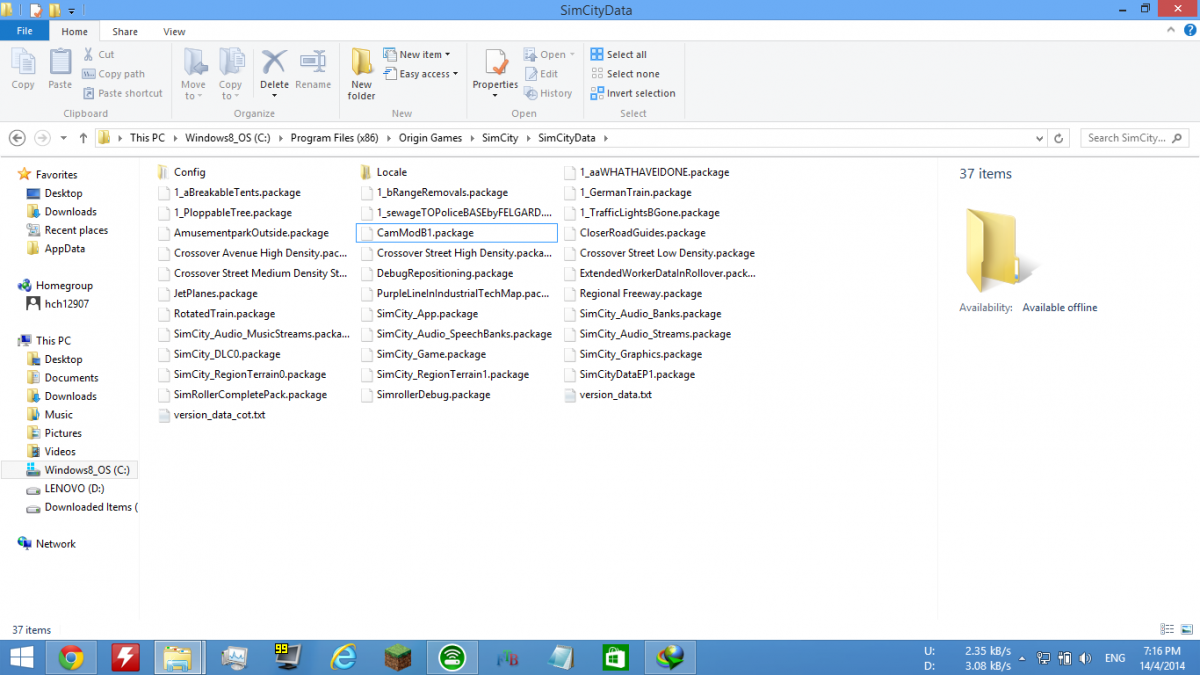The image size is (1200, 675).
Task: Select 1_aaWHATHAVEIDONE.package file
Action: tap(655, 172)
